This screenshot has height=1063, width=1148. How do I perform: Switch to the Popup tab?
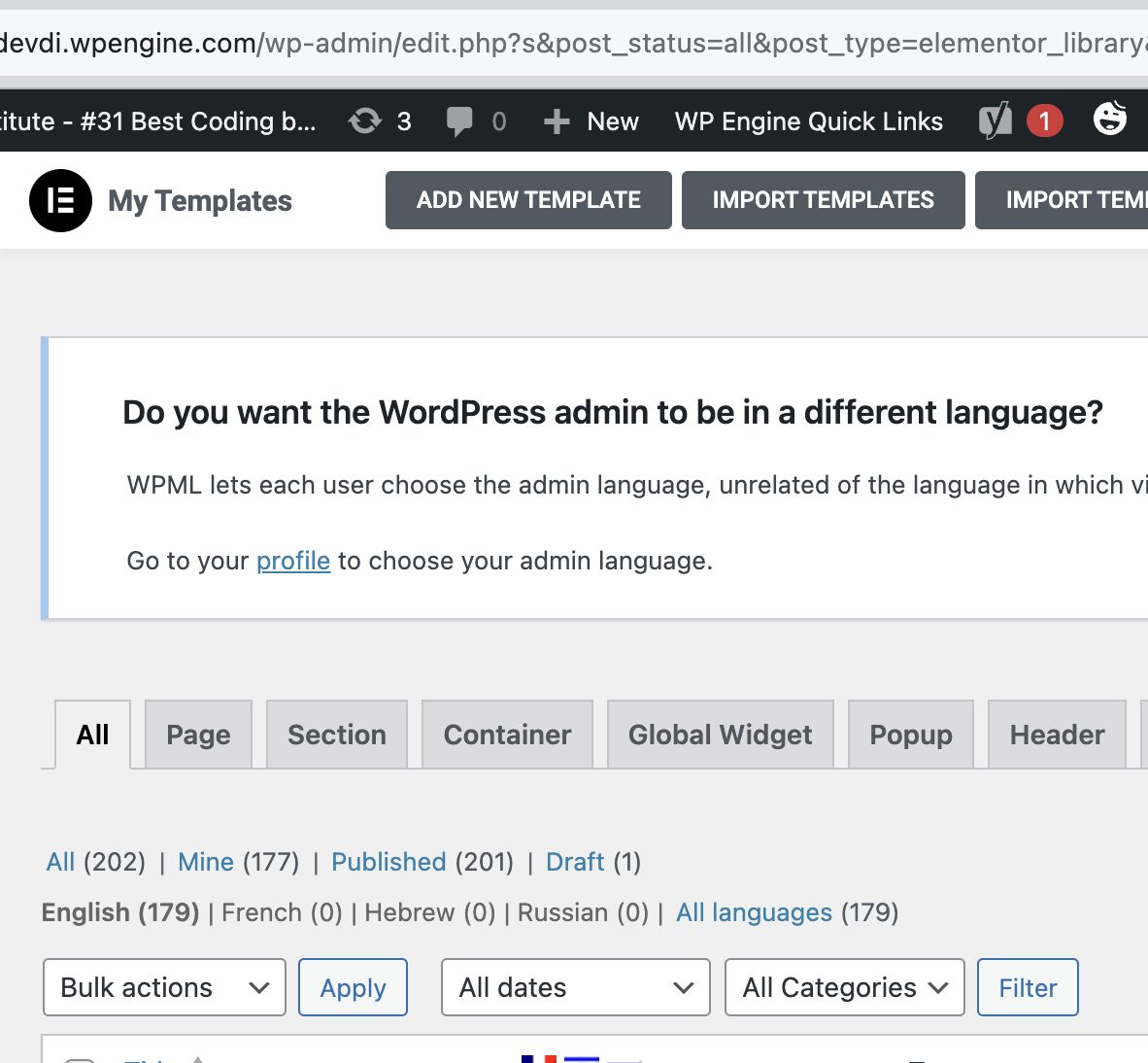click(x=911, y=734)
